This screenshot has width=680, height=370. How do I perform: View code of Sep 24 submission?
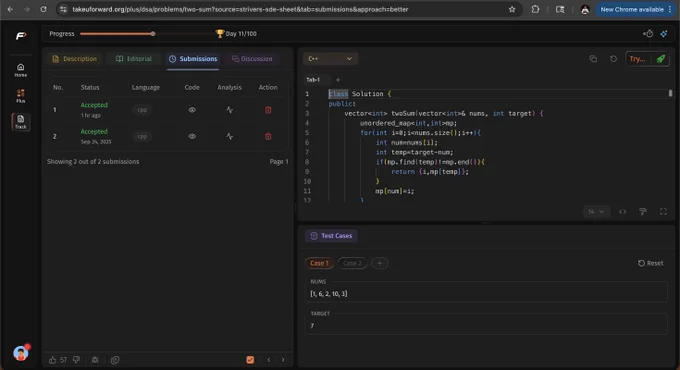click(x=192, y=136)
